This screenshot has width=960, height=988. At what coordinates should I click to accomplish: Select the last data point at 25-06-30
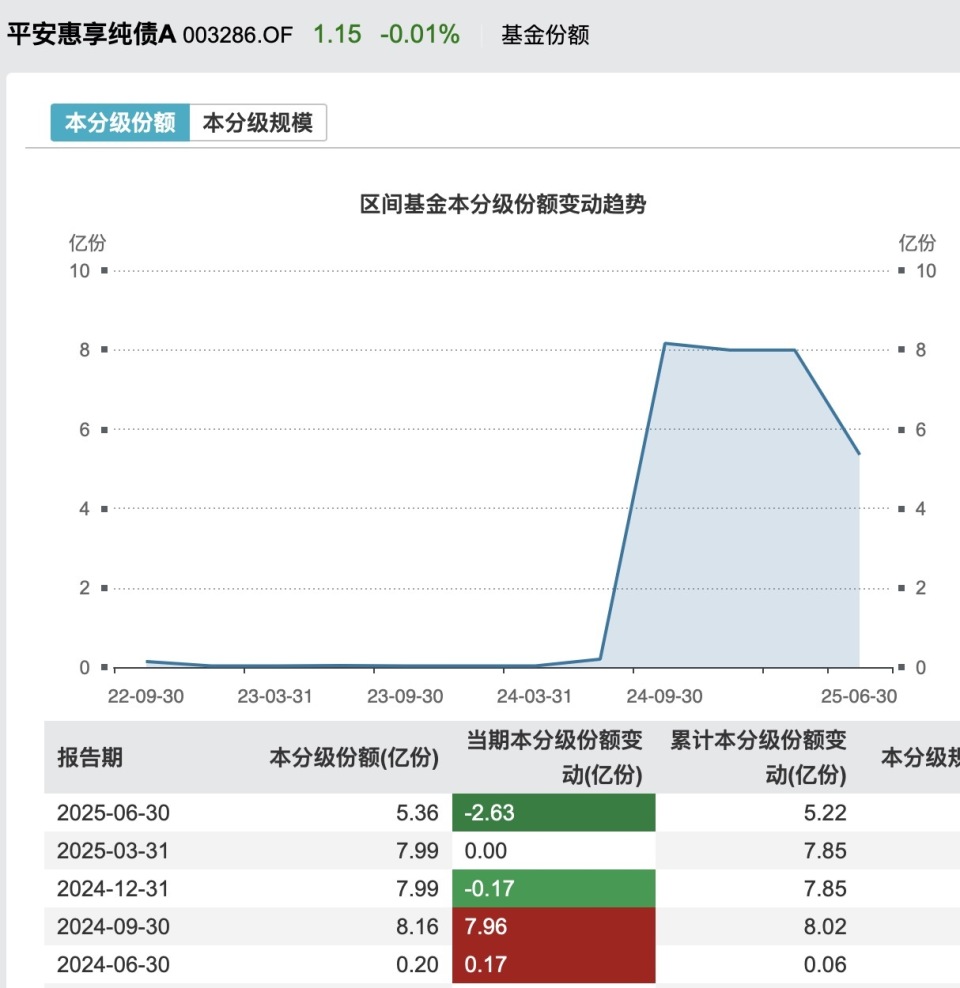pyautogui.click(x=859, y=453)
